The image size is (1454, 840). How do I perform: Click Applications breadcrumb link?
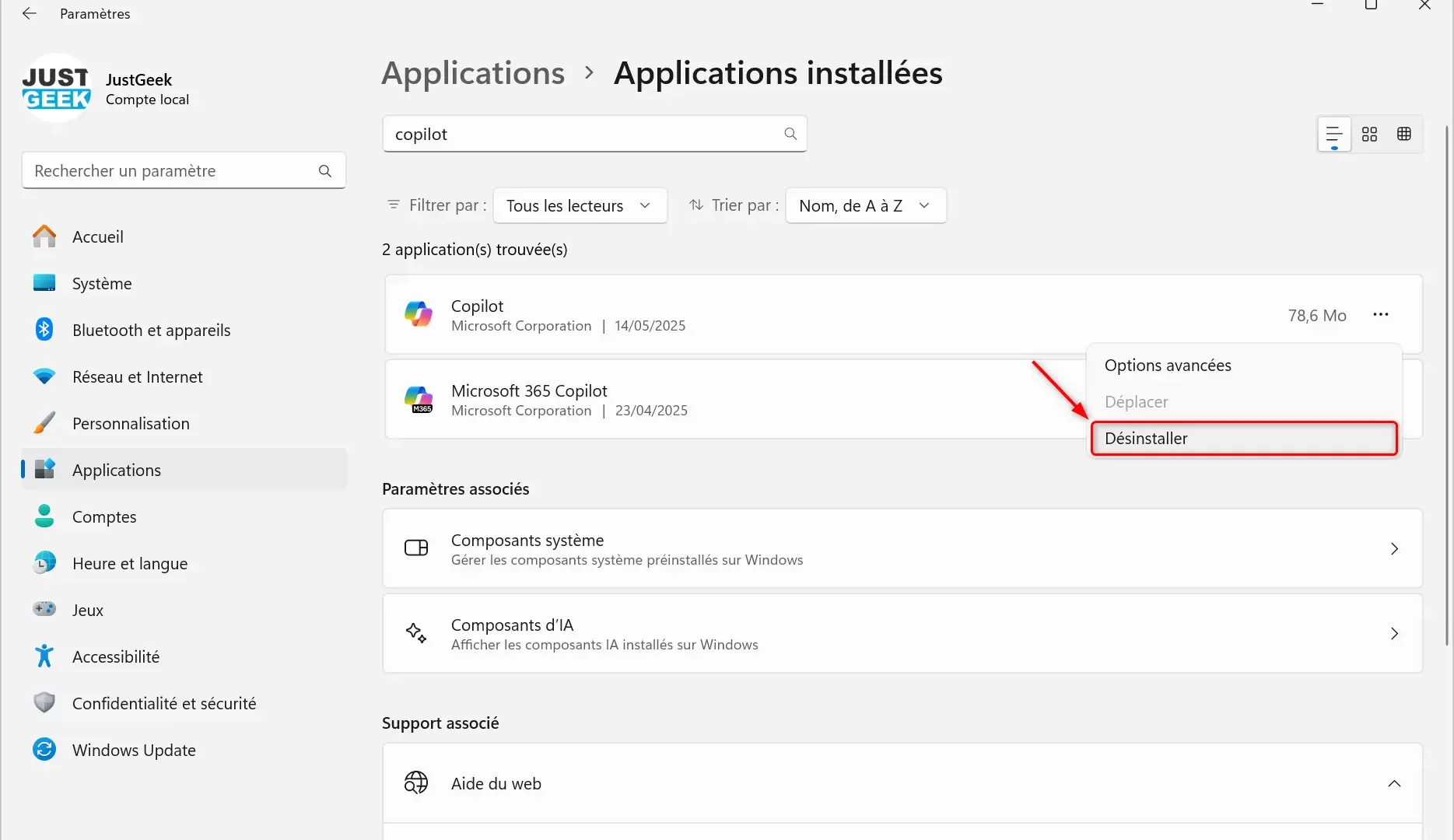coord(473,73)
